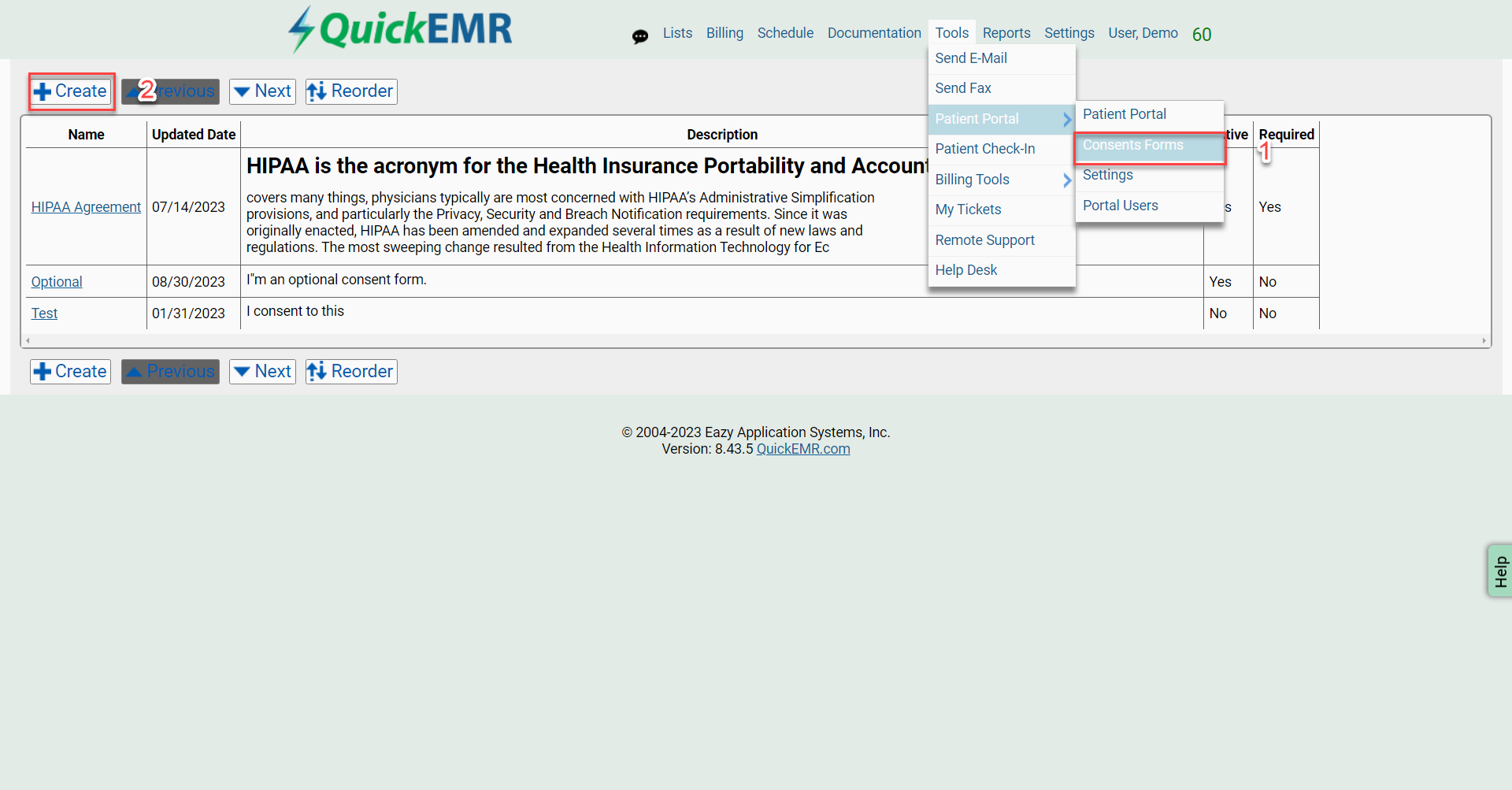Click the bottom Create button
This screenshot has height=790, width=1512.
click(x=71, y=372)
